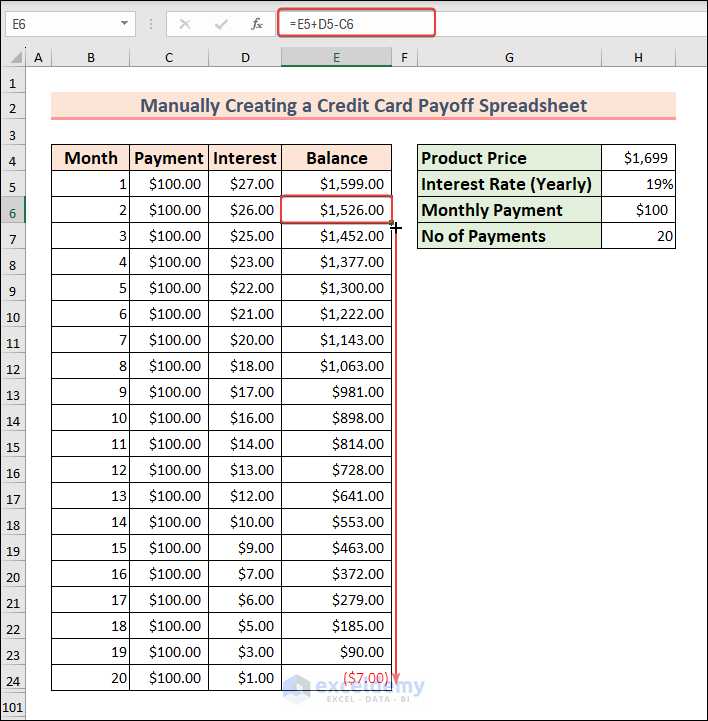708x721 pixels.
Task: Select the negative balance cell '($7.00)'
Action: [x=337, y=677]
